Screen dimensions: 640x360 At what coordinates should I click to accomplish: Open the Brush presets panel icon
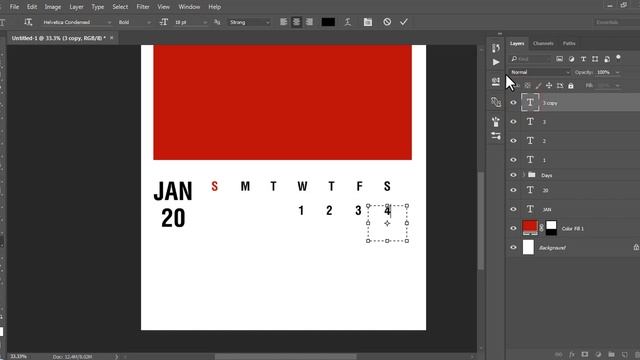496,121
